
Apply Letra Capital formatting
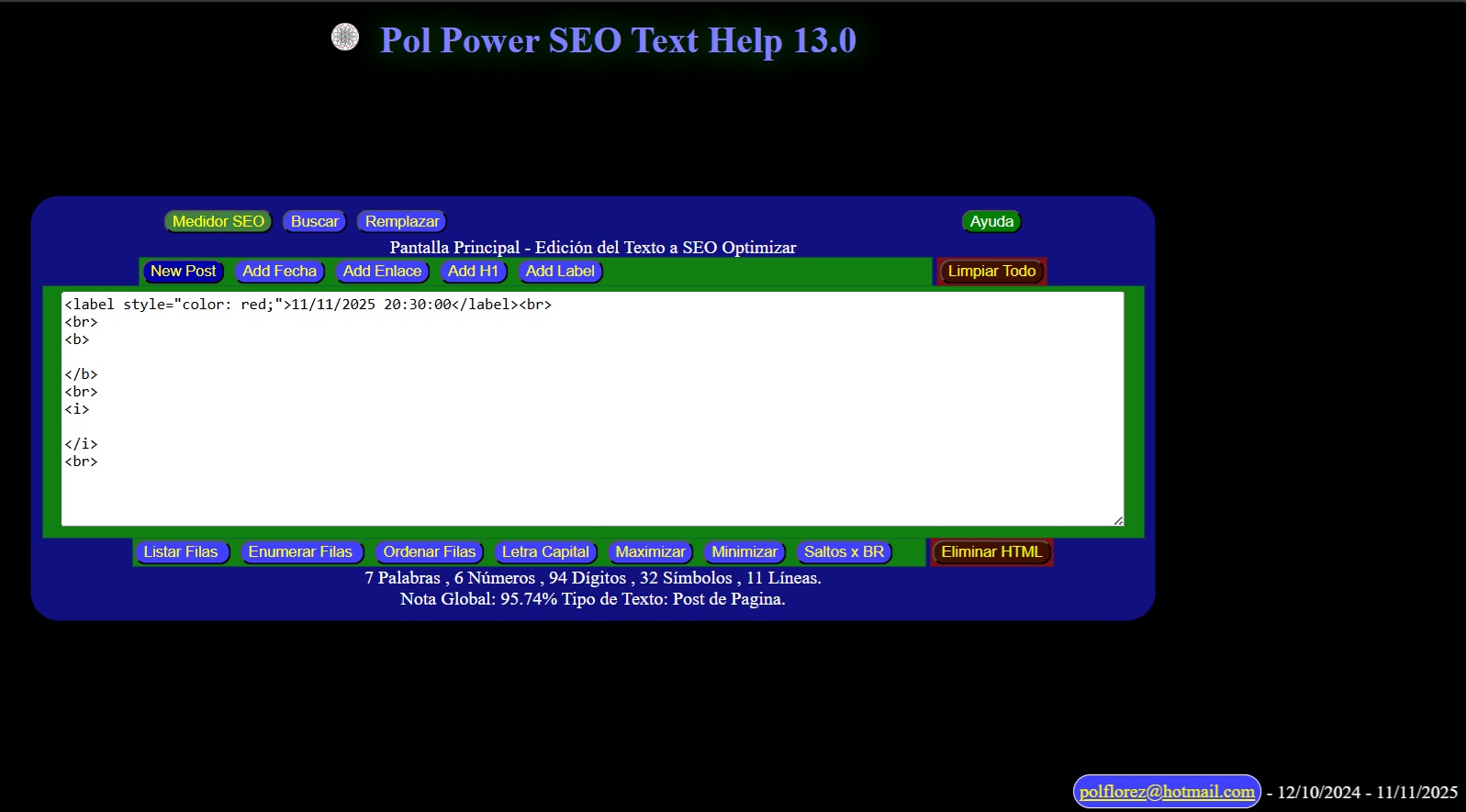(545, 552)
